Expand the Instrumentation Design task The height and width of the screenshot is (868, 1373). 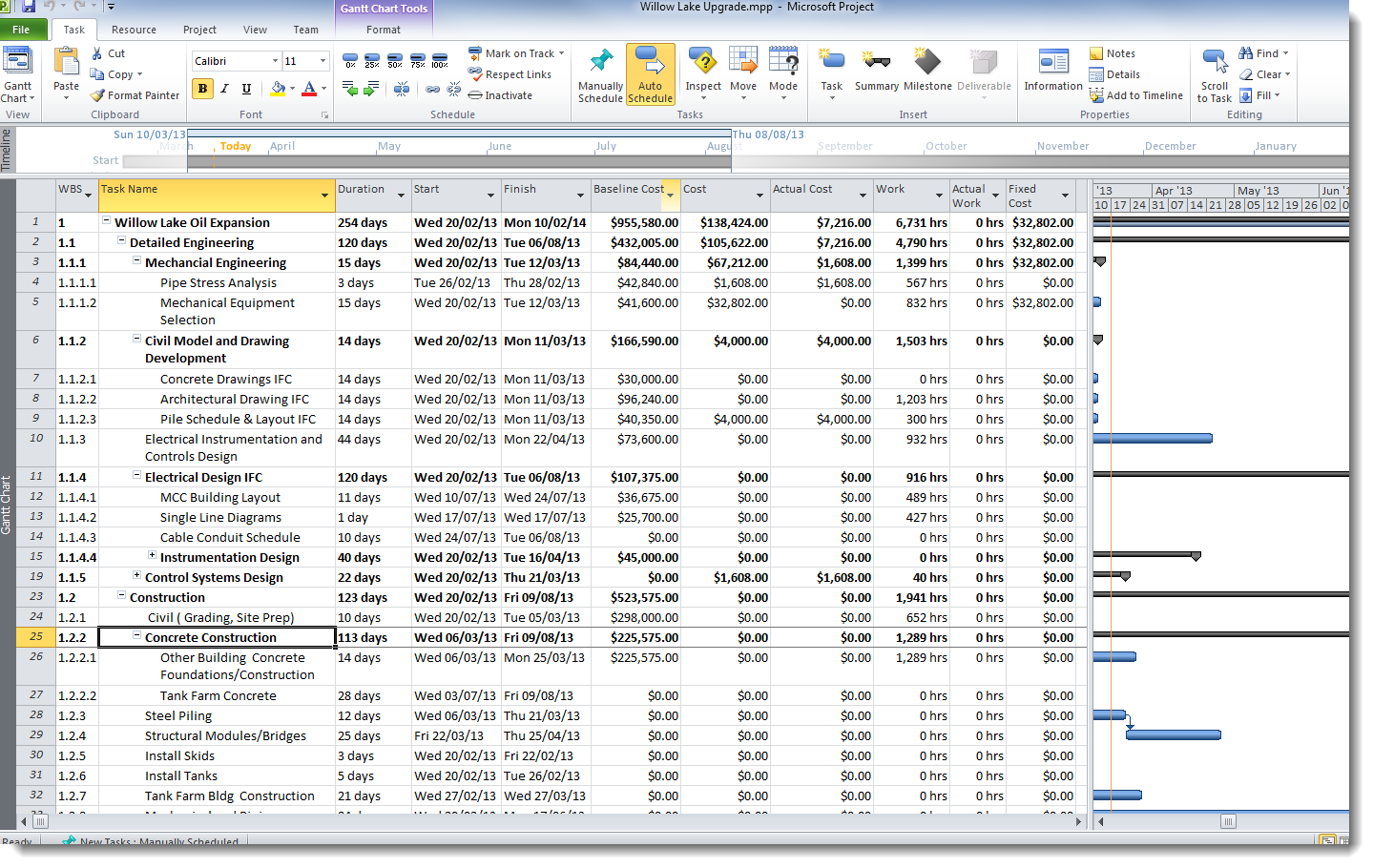click(152, 555)
